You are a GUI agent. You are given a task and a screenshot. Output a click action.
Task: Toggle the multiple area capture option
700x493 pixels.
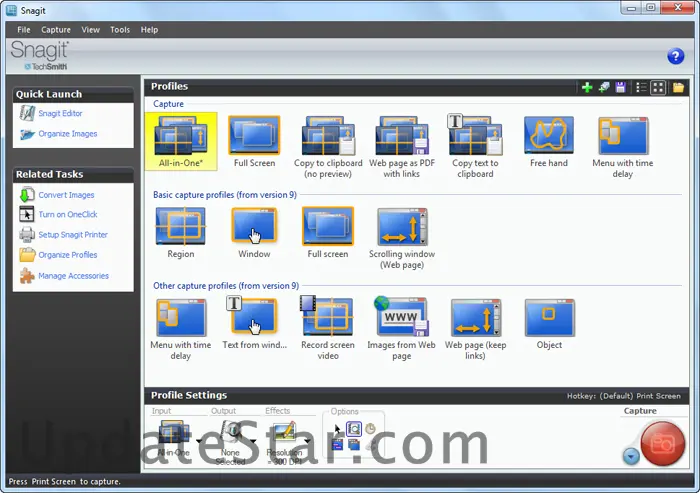pyautogui.click(x=354, y=445)
